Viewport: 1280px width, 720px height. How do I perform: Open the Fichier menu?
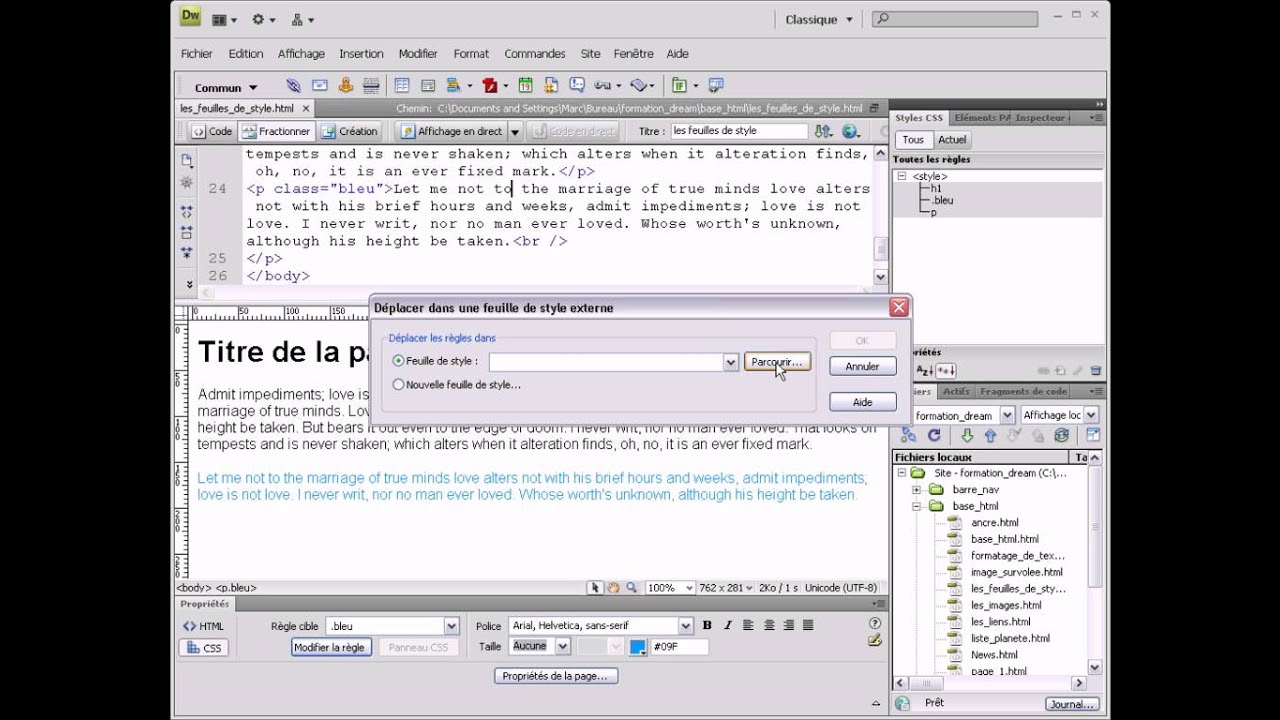pos(197,54)
